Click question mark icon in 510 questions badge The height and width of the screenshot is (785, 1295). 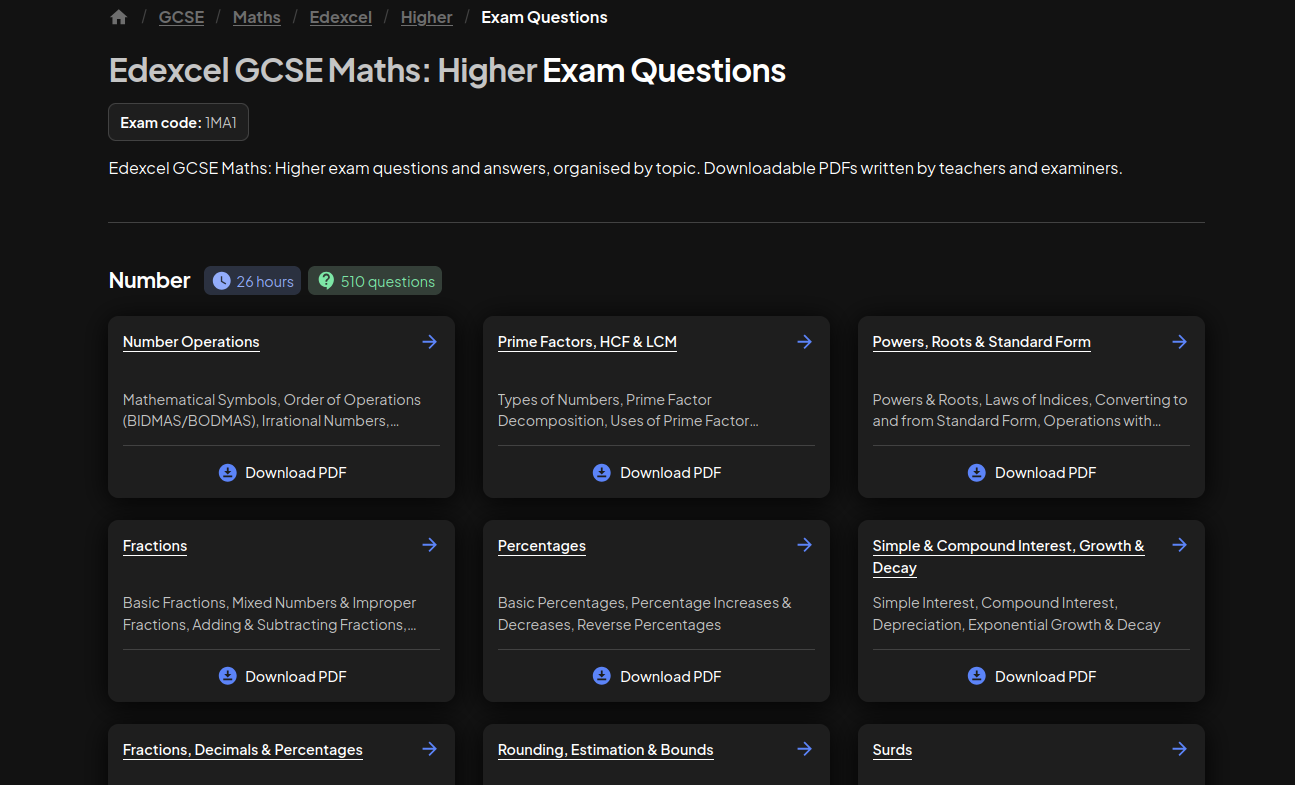point(326,281)
